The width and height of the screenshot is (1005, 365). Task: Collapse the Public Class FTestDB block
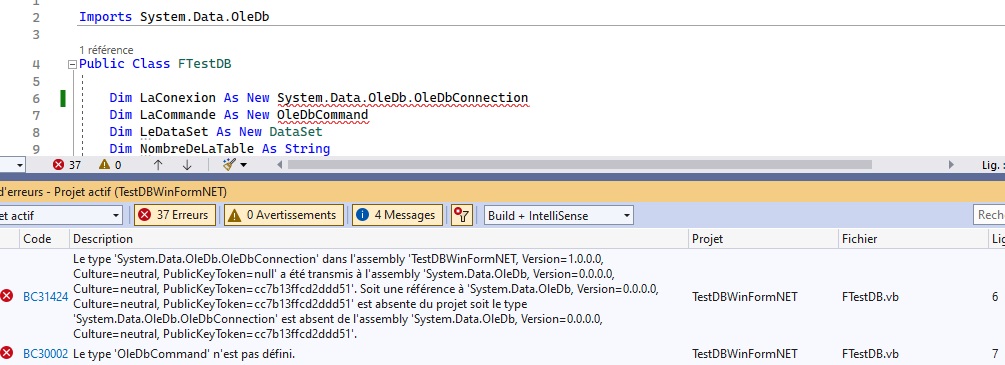click(72, 64)
